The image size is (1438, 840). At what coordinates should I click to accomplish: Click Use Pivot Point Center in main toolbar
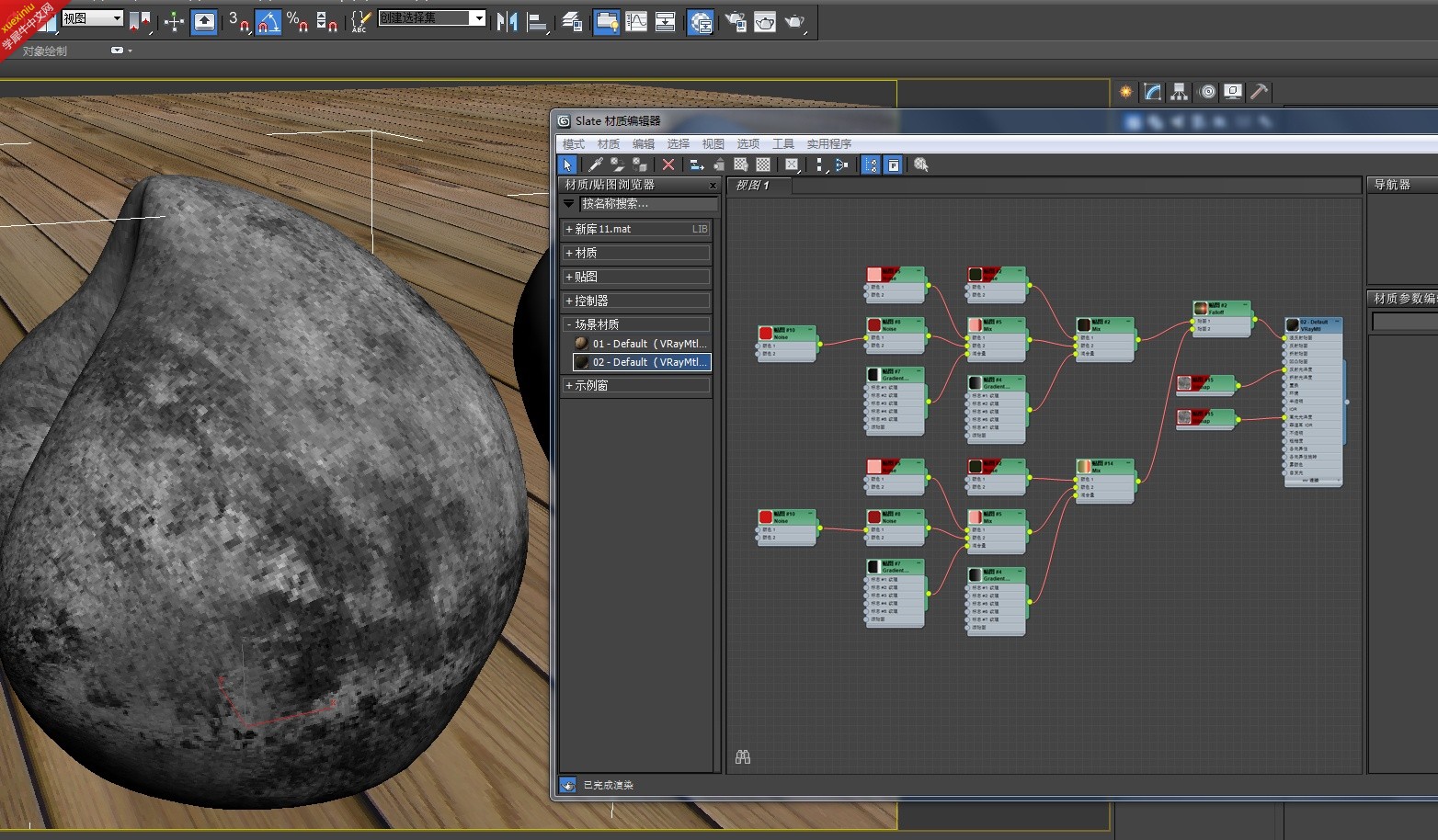[141, 21]
